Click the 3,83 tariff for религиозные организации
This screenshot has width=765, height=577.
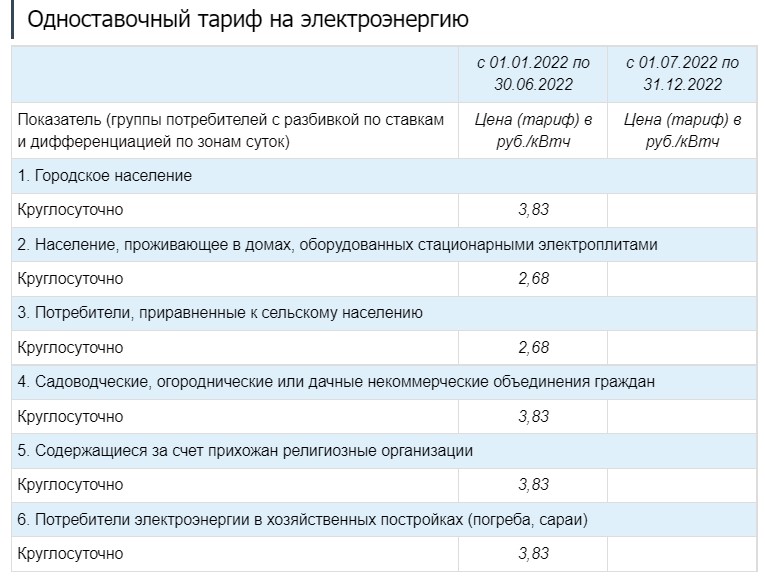click(533, 485)
